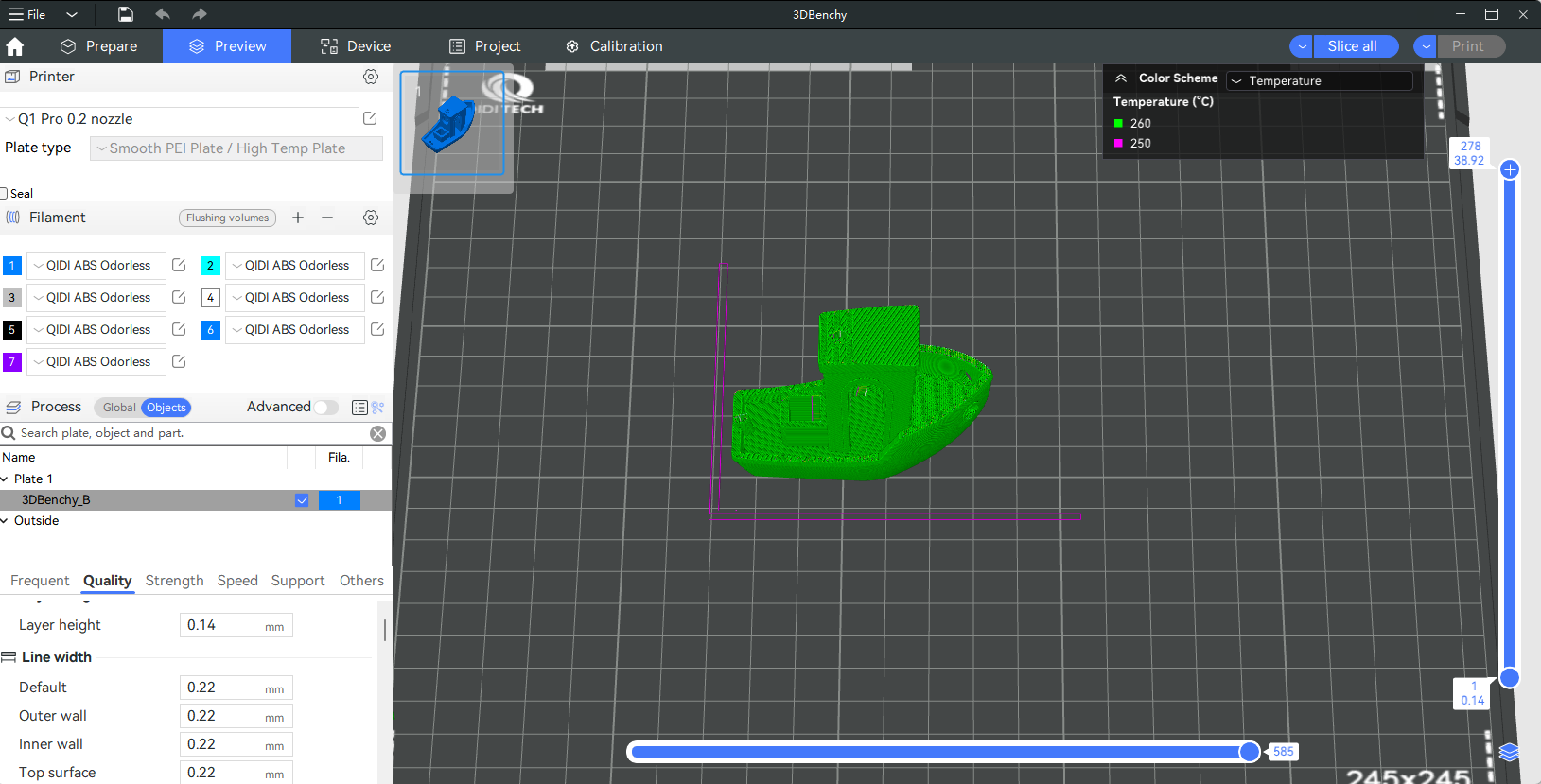Open the Color Scheme Temperature dropdown
This screenshot has width=1541, height=784.
pyautogui.click(x=1320, y=80)
